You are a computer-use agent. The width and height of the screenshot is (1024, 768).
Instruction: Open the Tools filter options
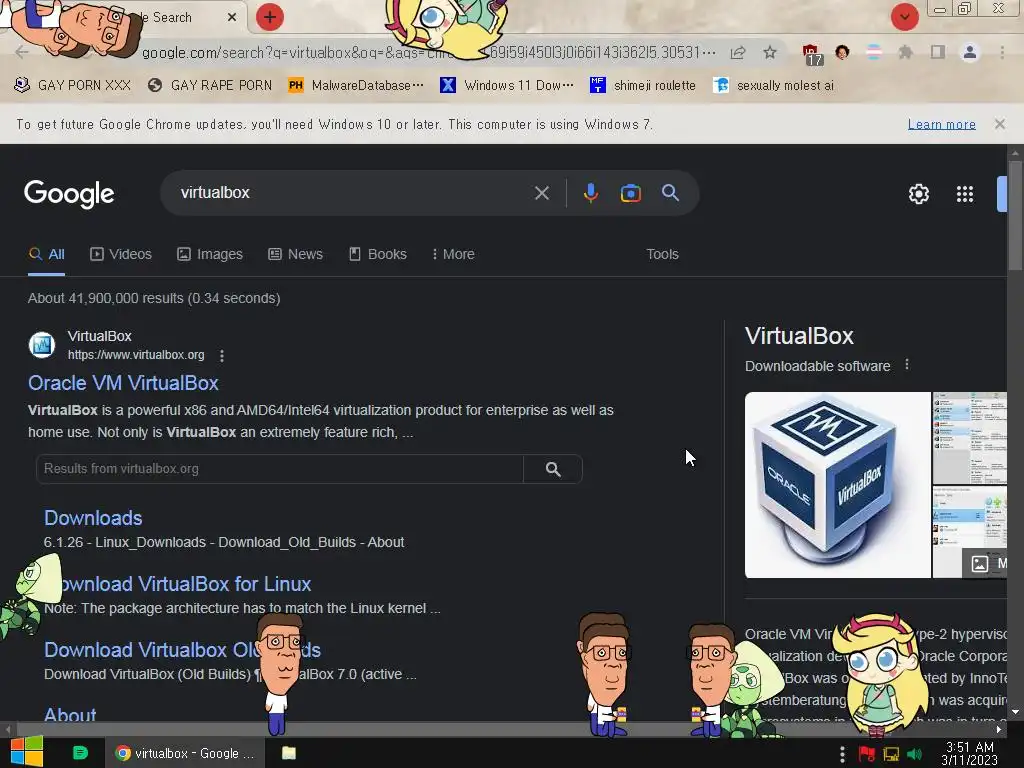662,254
